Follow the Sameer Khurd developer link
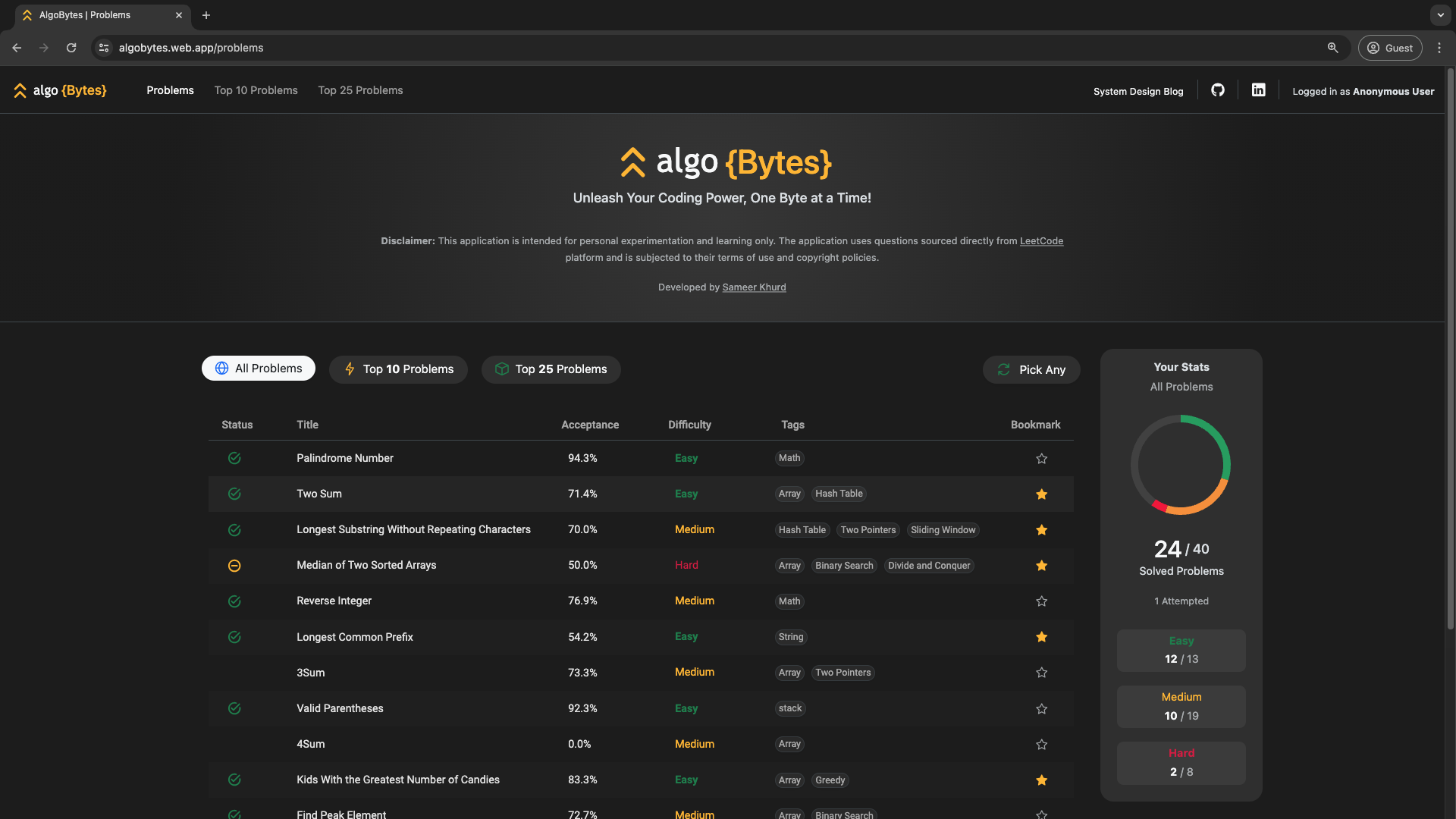 [x=754, y=287]
